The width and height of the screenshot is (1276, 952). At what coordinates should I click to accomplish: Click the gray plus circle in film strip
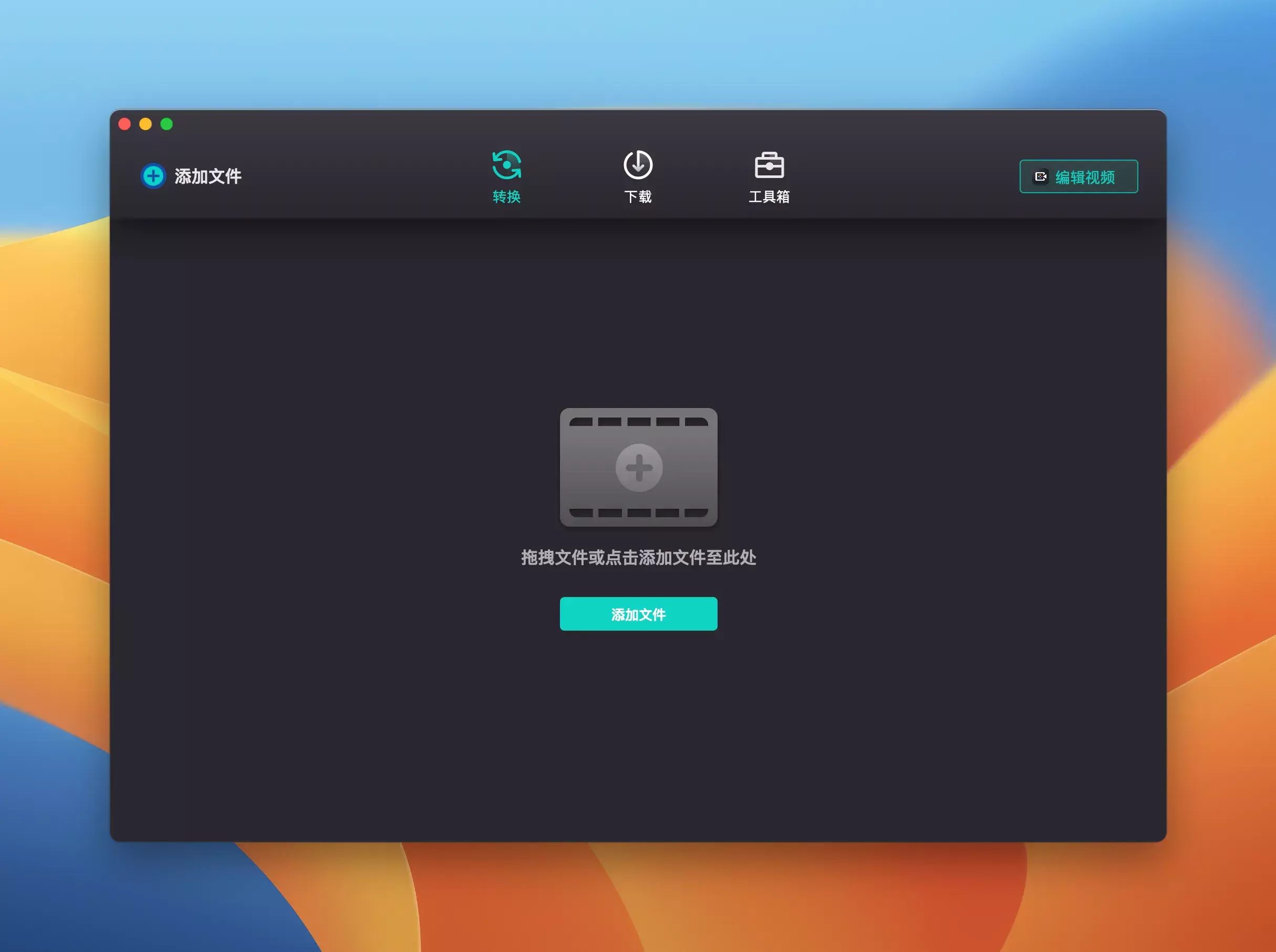pos(639,467)
